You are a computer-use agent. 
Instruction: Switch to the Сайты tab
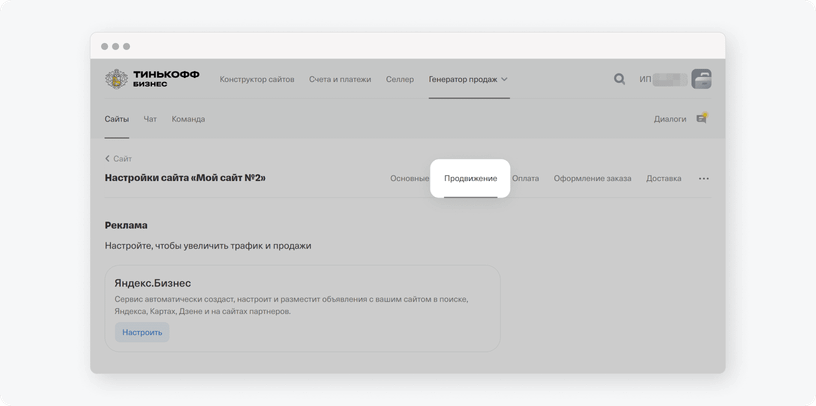(x=117, y=119)
